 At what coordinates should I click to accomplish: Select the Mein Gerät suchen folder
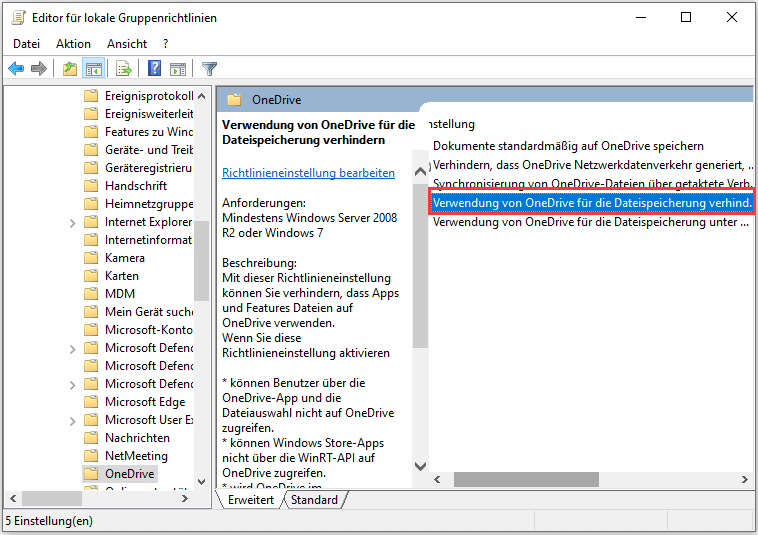coord(139,312)
